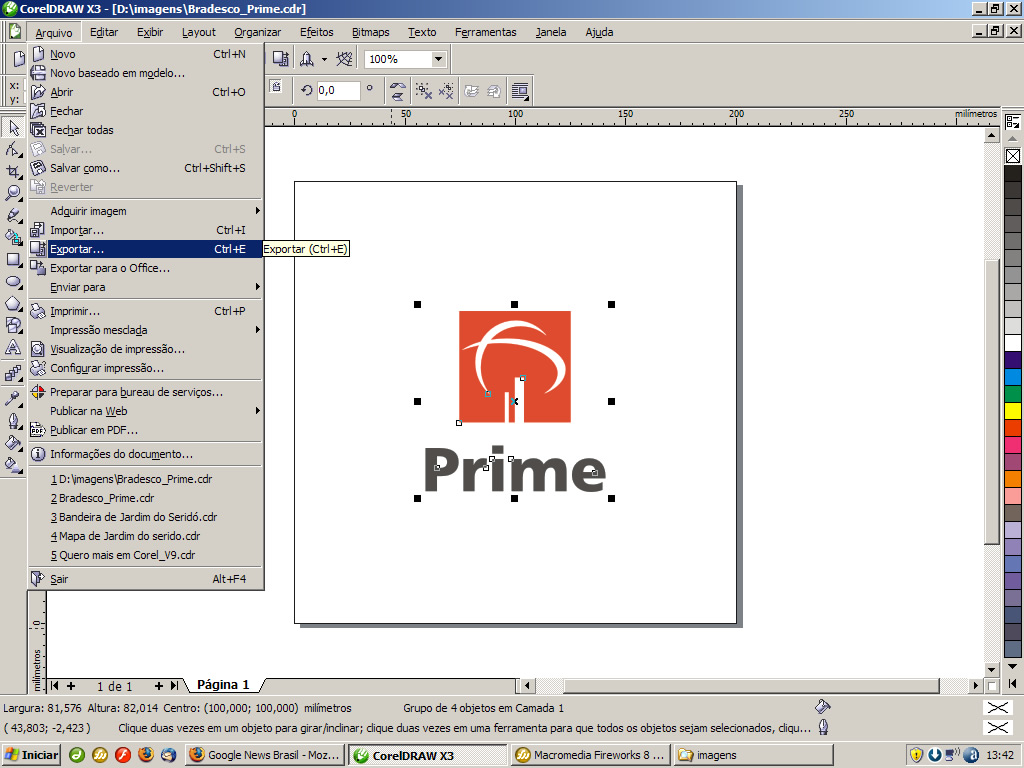Click vertical scrollbar down arrow
Image resolution: width=1024 pixels, height=768 pixels.
(x=992, y=669)
